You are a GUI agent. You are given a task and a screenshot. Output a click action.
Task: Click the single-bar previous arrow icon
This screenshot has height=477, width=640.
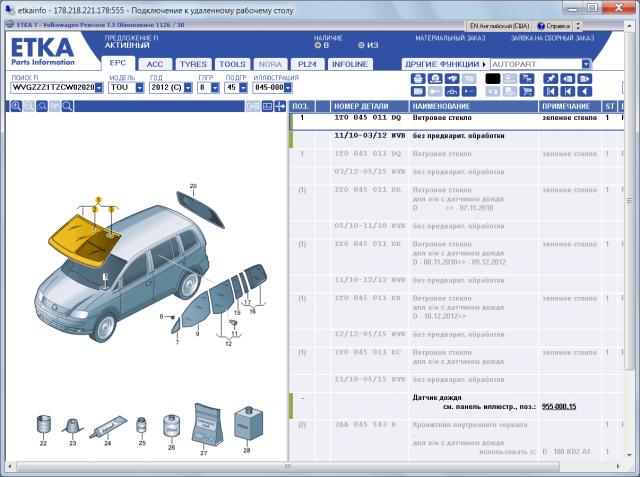pos(568,91)
